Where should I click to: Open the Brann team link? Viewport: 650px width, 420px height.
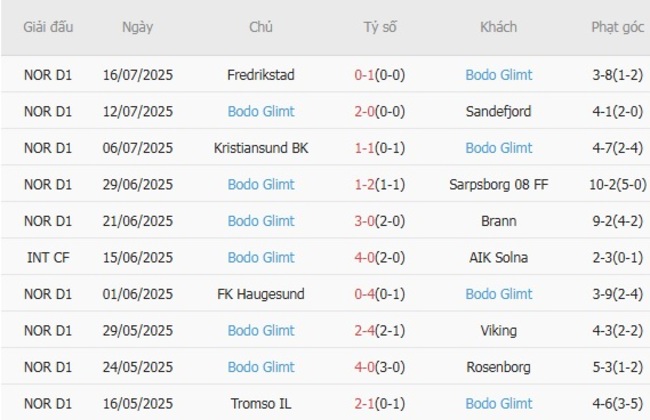[x=499, y=221]
